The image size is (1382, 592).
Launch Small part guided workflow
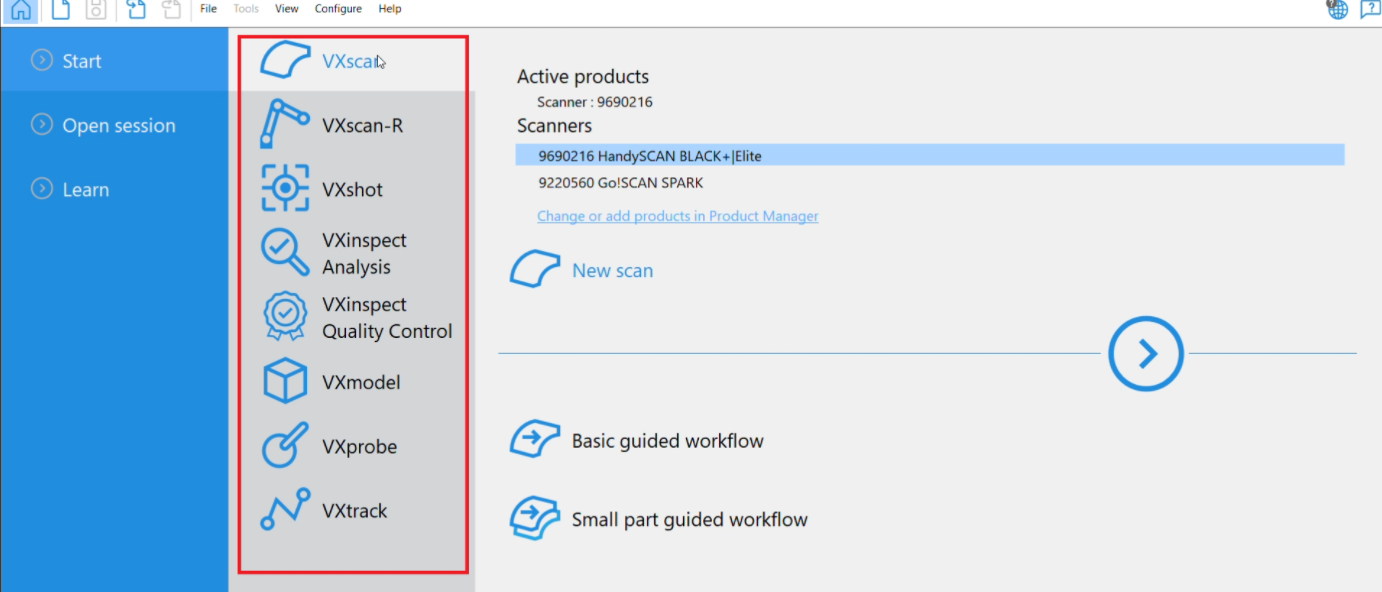659,519
